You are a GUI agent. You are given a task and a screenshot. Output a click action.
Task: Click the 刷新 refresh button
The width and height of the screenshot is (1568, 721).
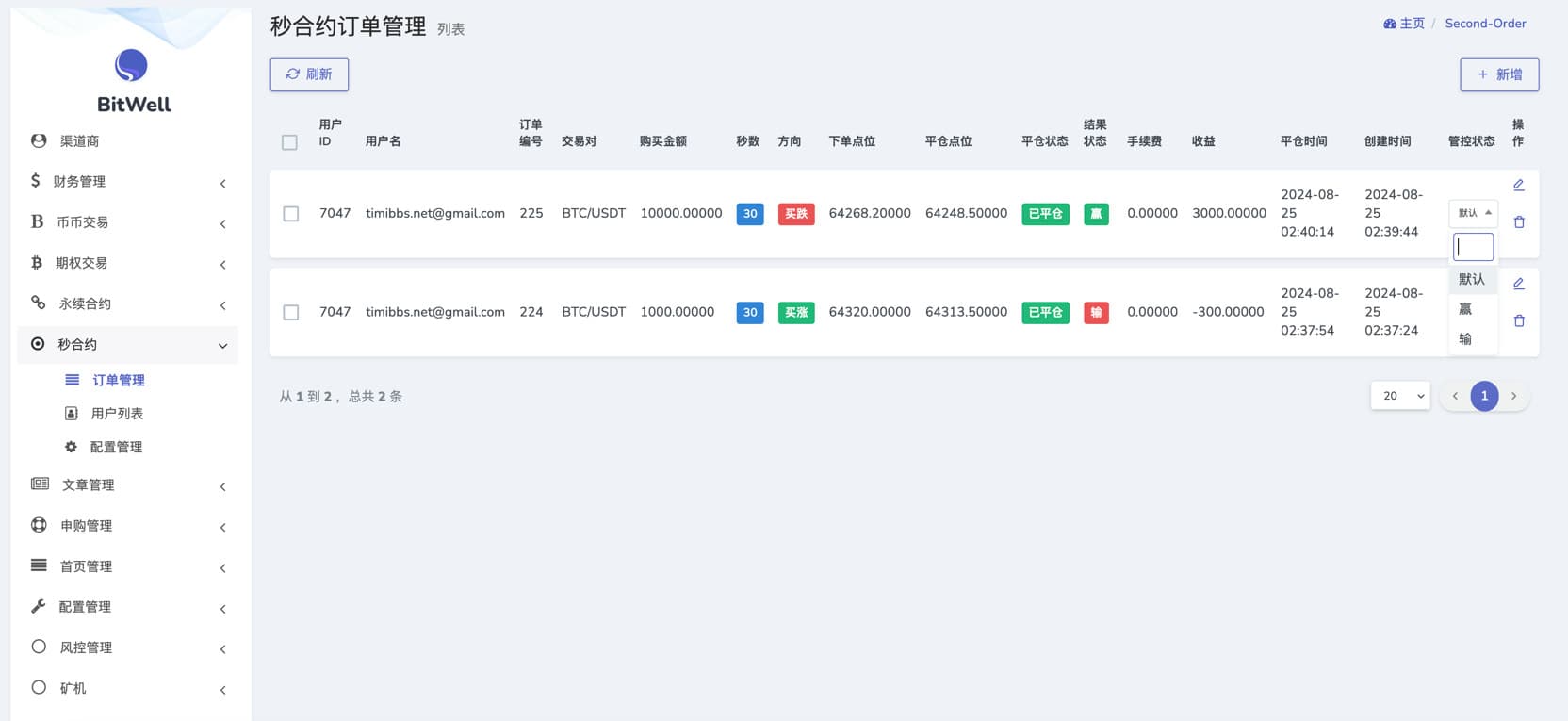[309, 74]
